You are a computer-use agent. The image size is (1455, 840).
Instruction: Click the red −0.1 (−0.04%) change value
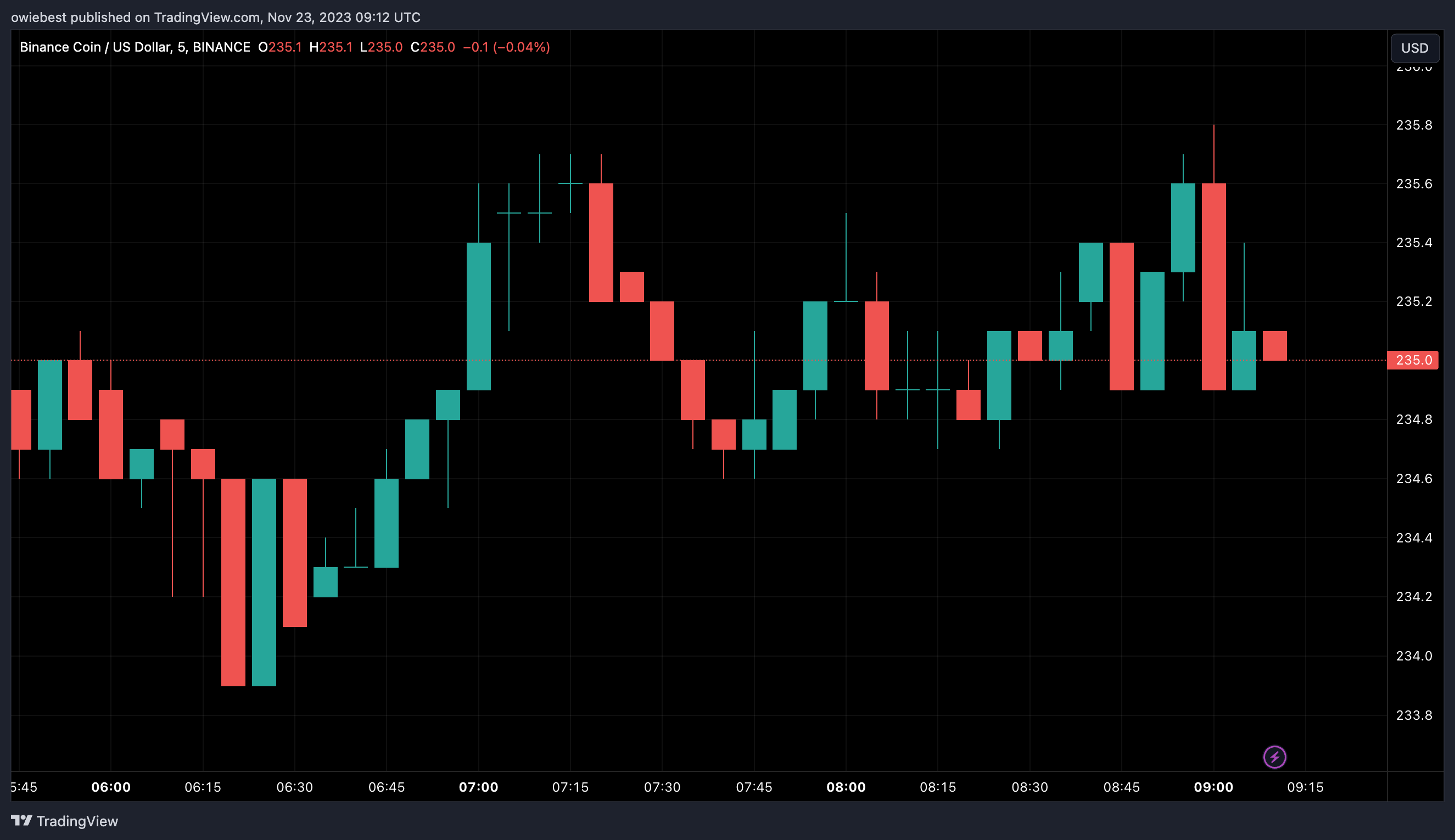click(506, 47)
